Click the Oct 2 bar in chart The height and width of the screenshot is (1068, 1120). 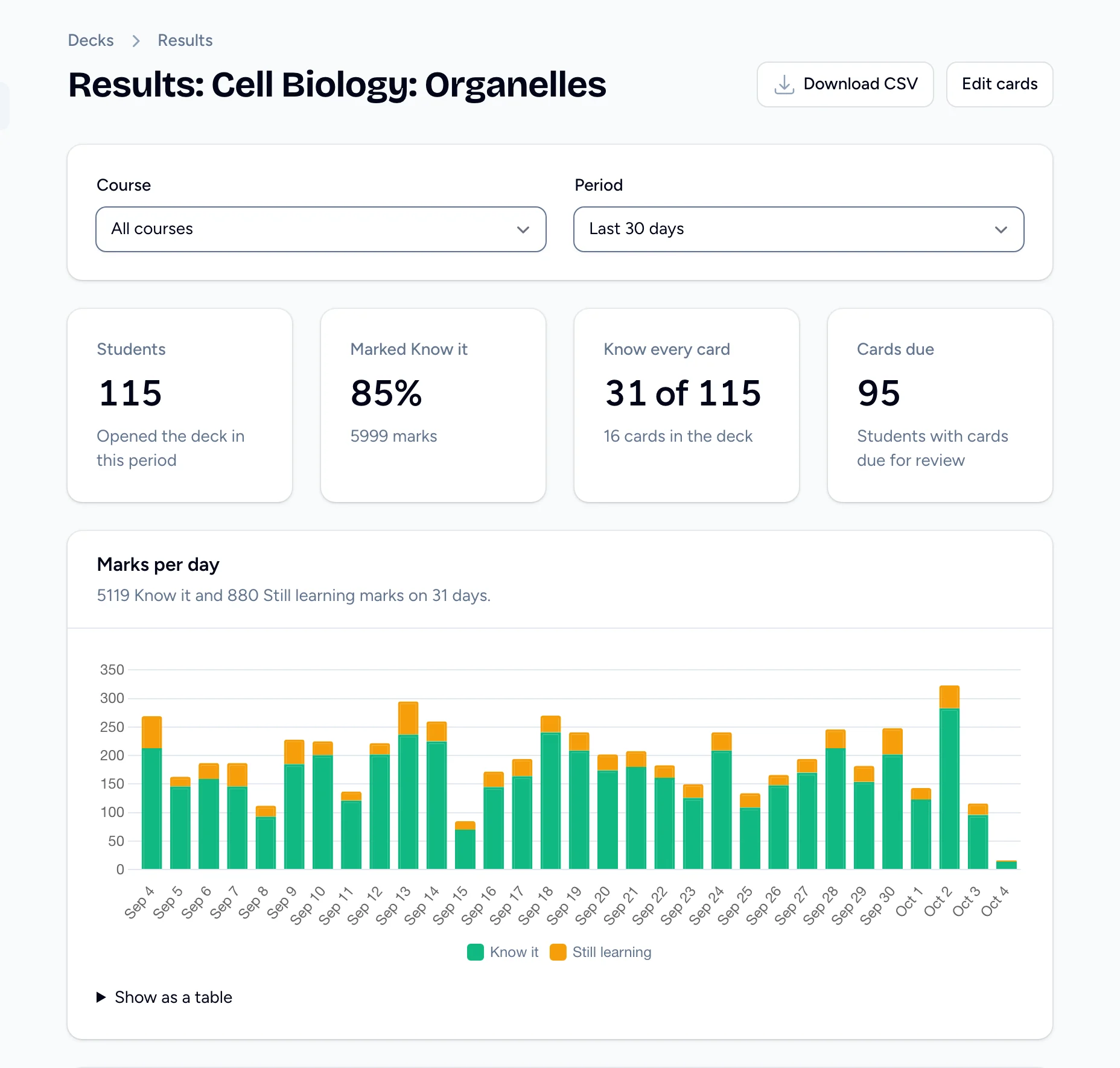(949, 777)
